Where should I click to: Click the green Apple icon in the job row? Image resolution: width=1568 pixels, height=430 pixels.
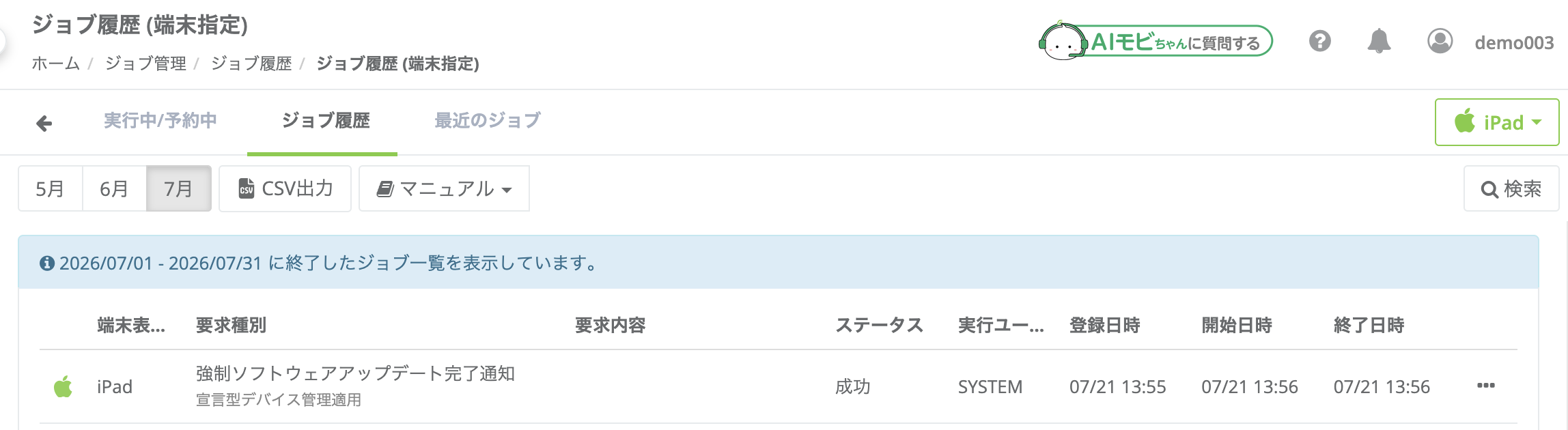(x=63, y=386)
